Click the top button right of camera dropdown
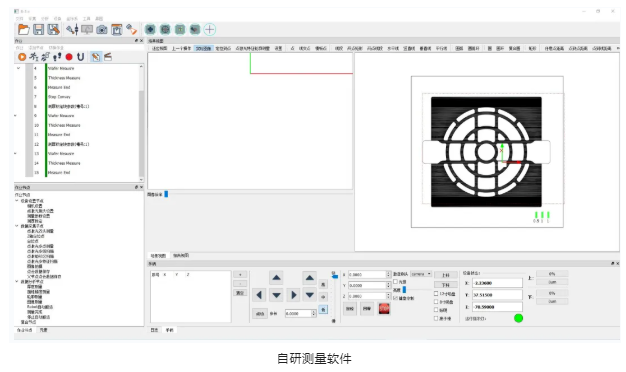The height and width of the screenshot is (372, 626). coord(446,275)
